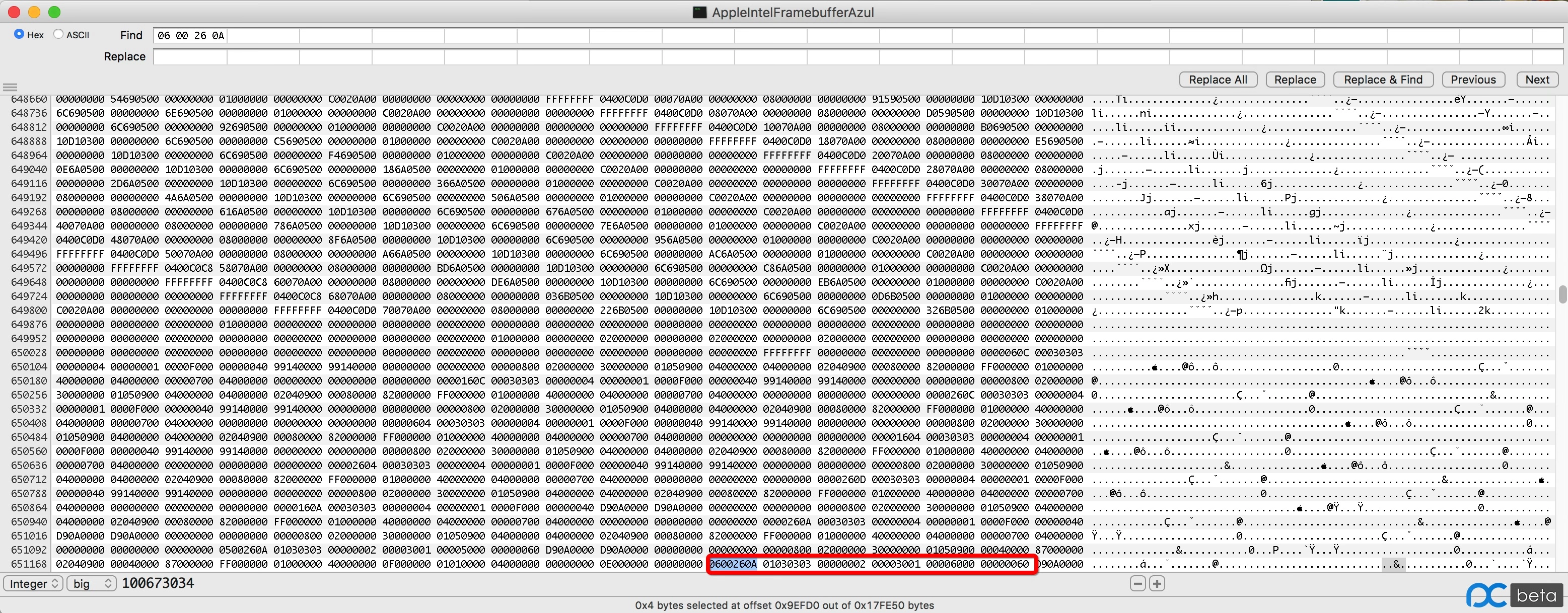Click line offset 650636
Screen dimensions: 1568x613
(29, 465)
